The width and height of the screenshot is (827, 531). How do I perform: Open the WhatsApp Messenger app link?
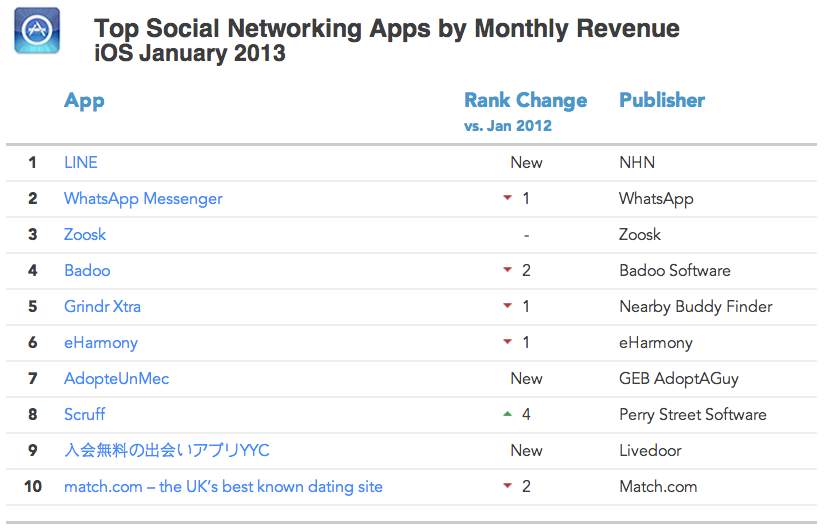[143, 199]
